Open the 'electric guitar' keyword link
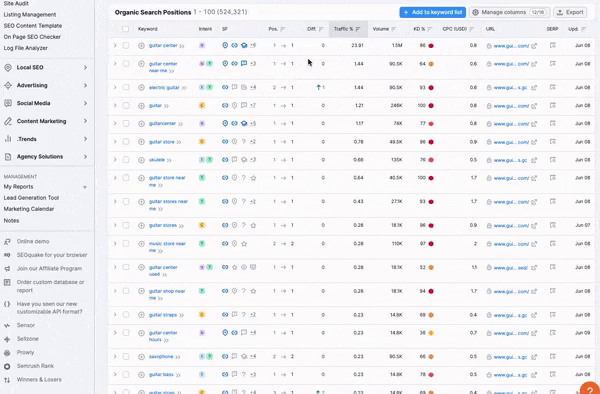Viewport: 600px width, 394px height. pos(164,88)
